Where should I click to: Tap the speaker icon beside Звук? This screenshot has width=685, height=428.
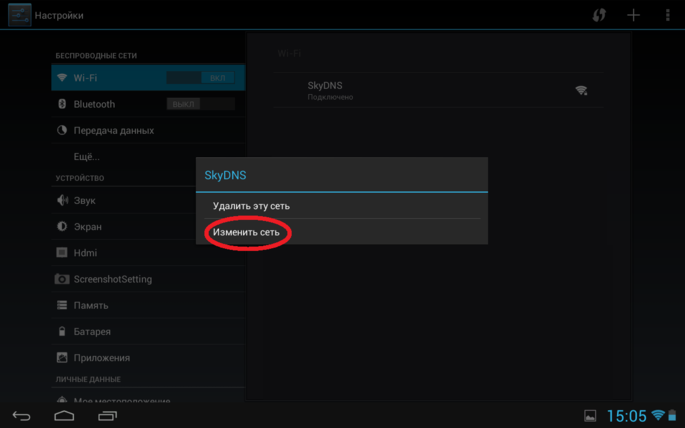tap(62, 200)
